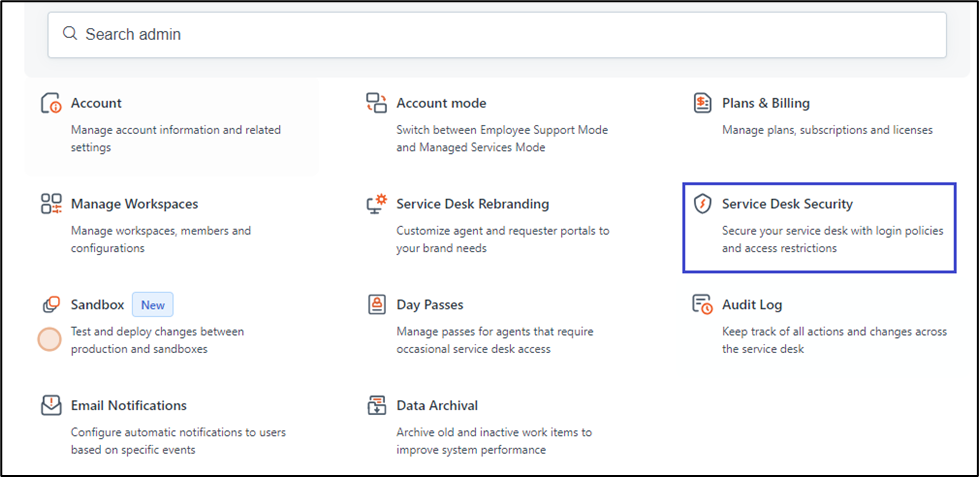Click the Manage Workspaces icon
Image resolution: width=979 pixels, height=477 pixels.
pyautogui.click(x=51, y=204)
